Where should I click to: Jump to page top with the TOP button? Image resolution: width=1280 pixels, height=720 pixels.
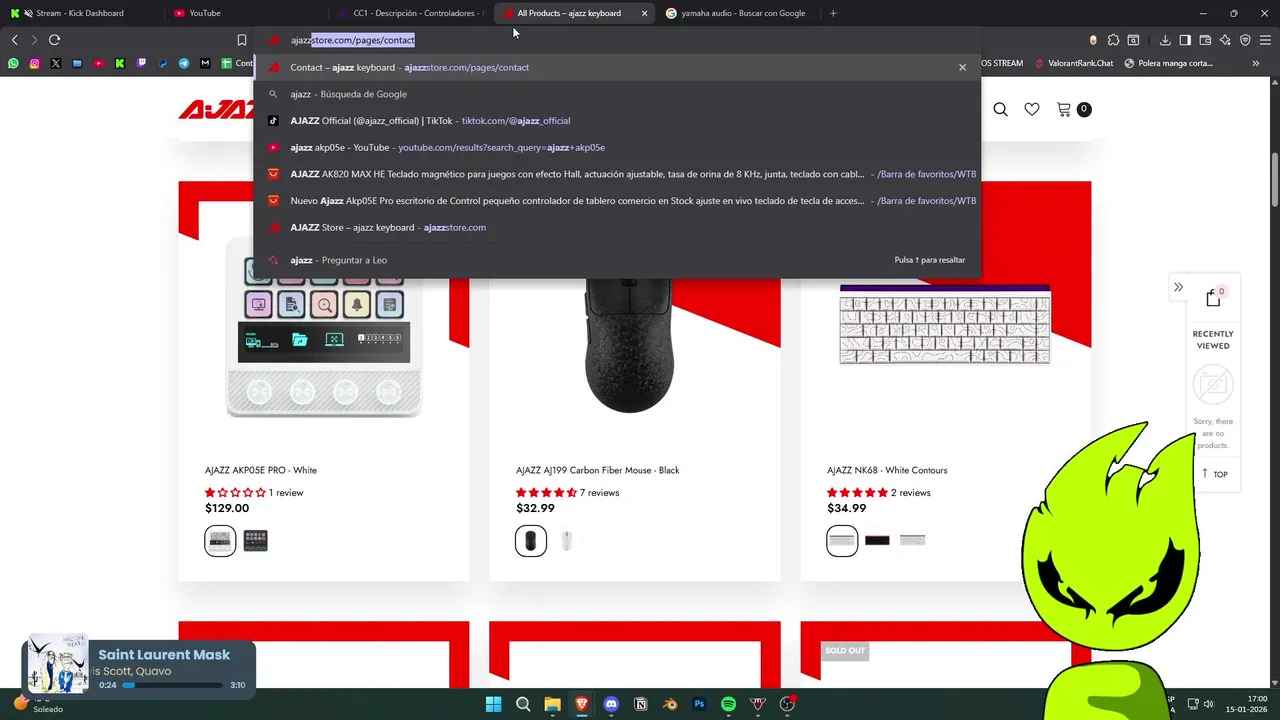pyautogui.click(x=1214, y=474)
